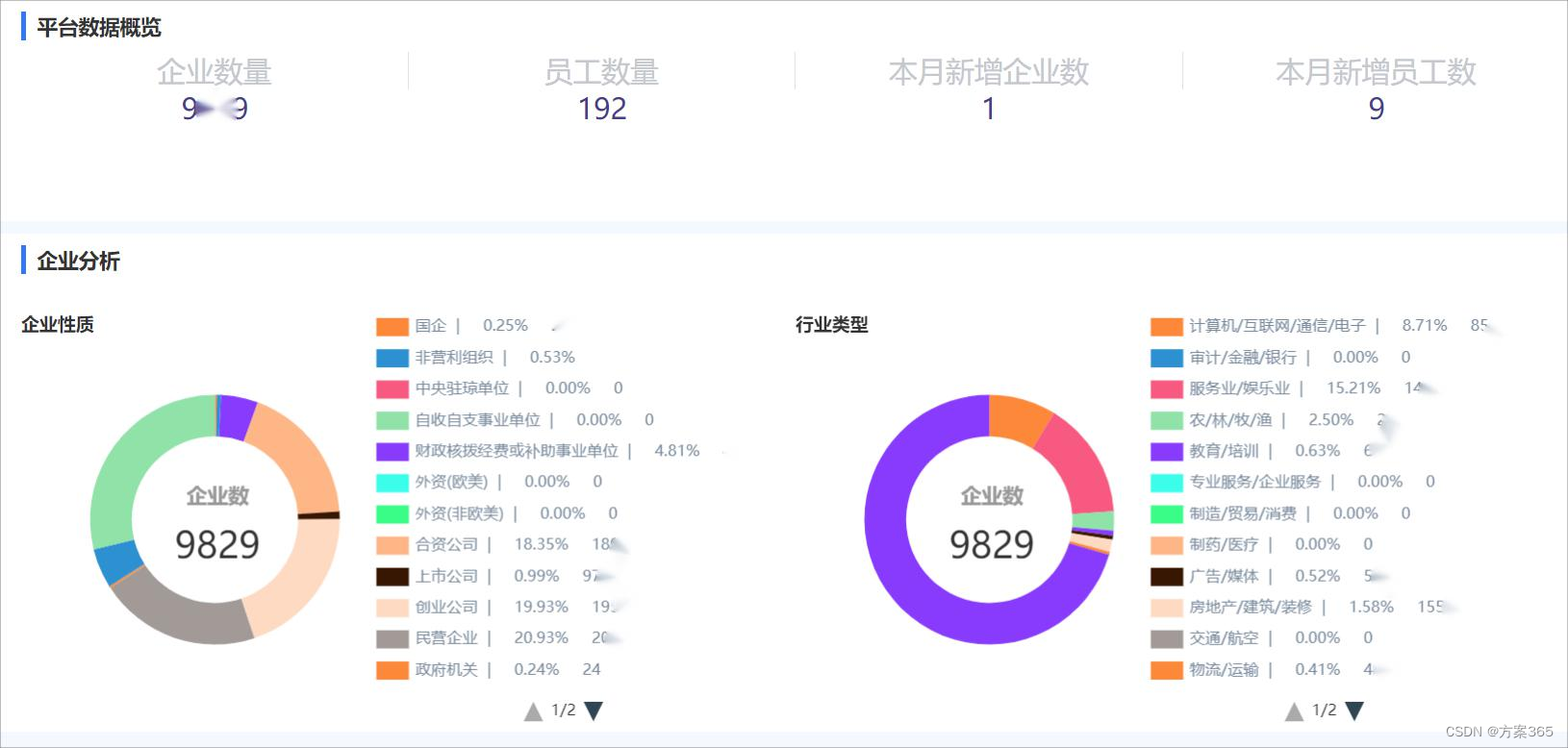Select the orange slice in 行业类型 donut
Screen dimensions: 1568x748
click(x=1020, y=419)
